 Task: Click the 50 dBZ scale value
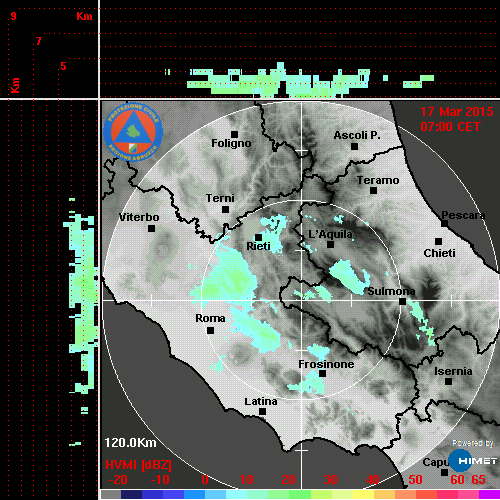(415, 480)
